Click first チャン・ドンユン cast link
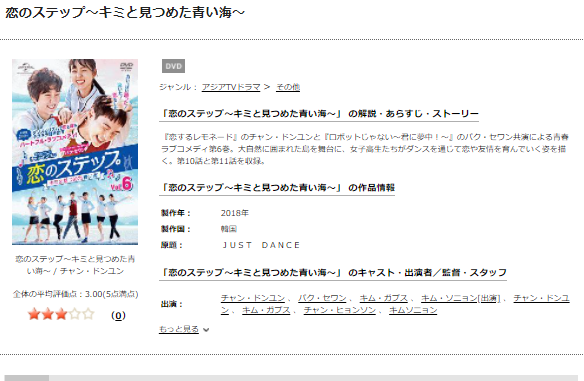Viewport: 584px width, 381px height. pos(253,298)
